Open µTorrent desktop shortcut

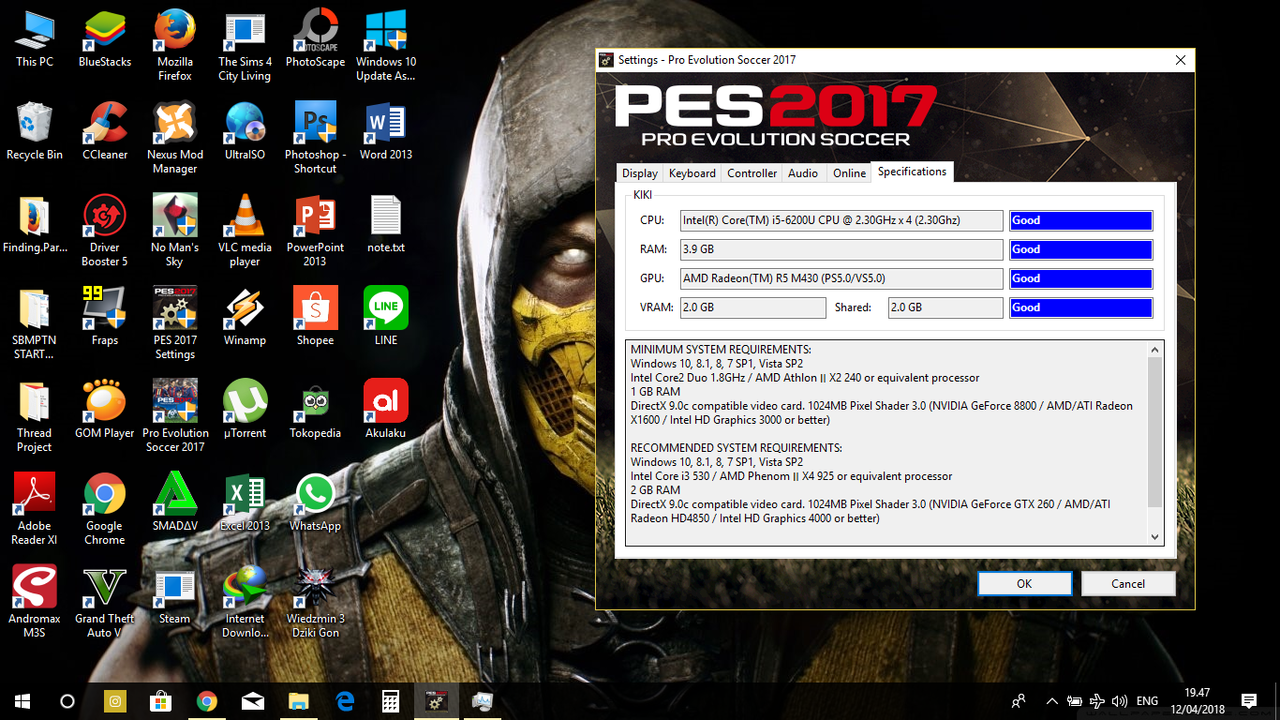[245, 411]
